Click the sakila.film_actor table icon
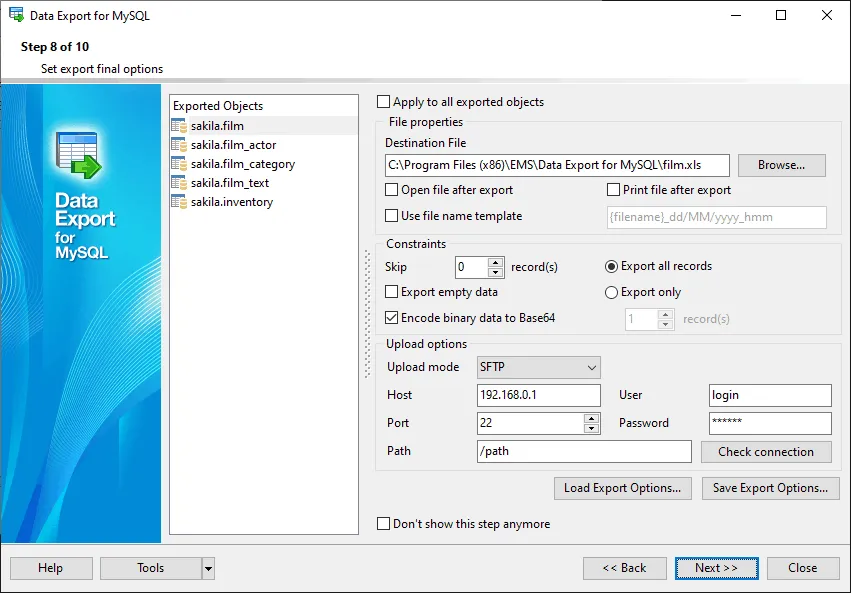851x593 pixels. coord(179,145)
